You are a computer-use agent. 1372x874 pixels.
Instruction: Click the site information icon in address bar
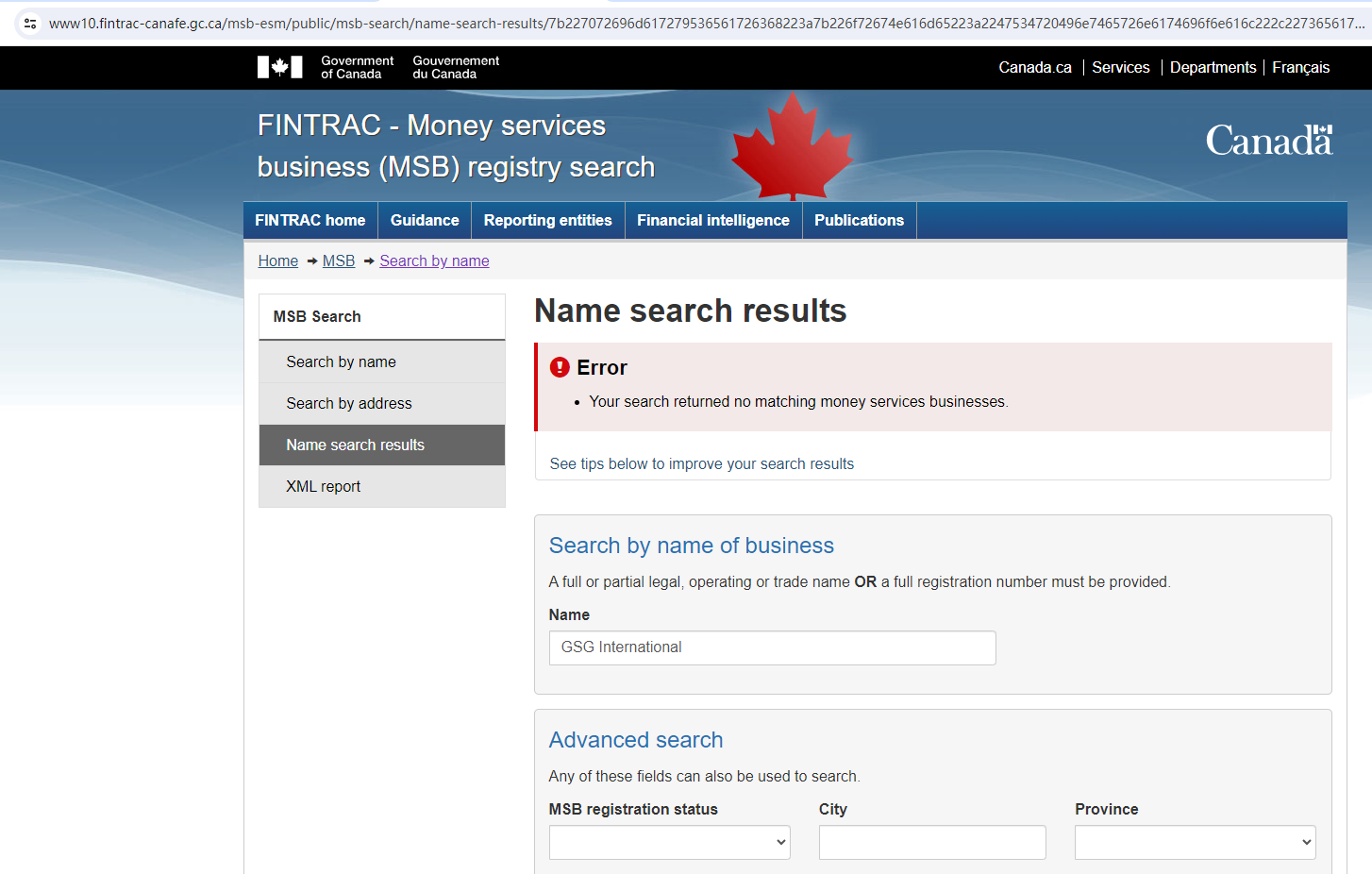click(30, 24)
